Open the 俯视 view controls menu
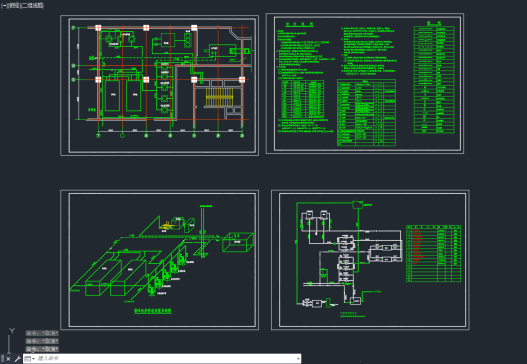 click(13, 6)
